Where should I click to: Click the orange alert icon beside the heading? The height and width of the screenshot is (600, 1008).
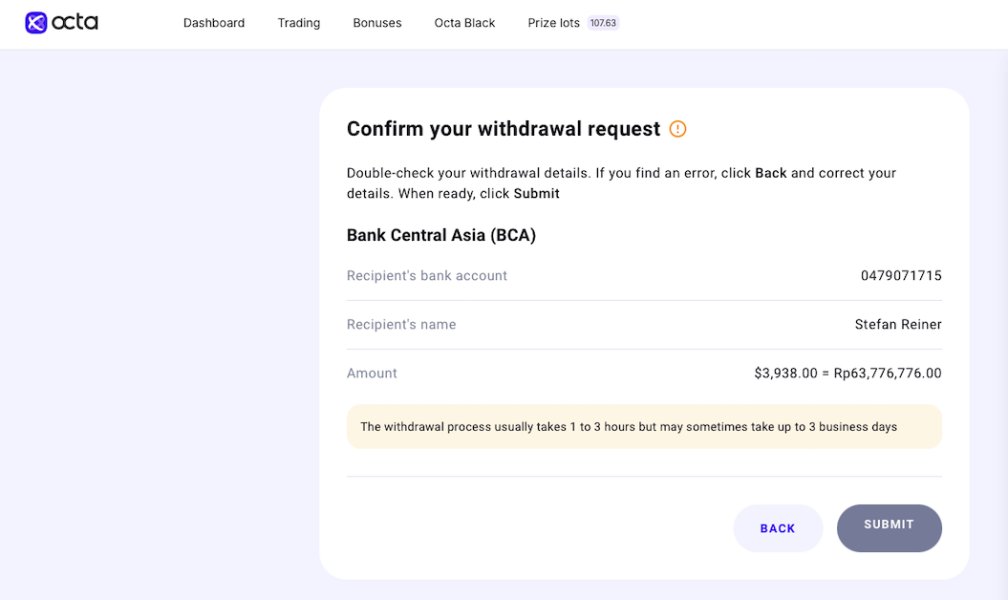678,129
